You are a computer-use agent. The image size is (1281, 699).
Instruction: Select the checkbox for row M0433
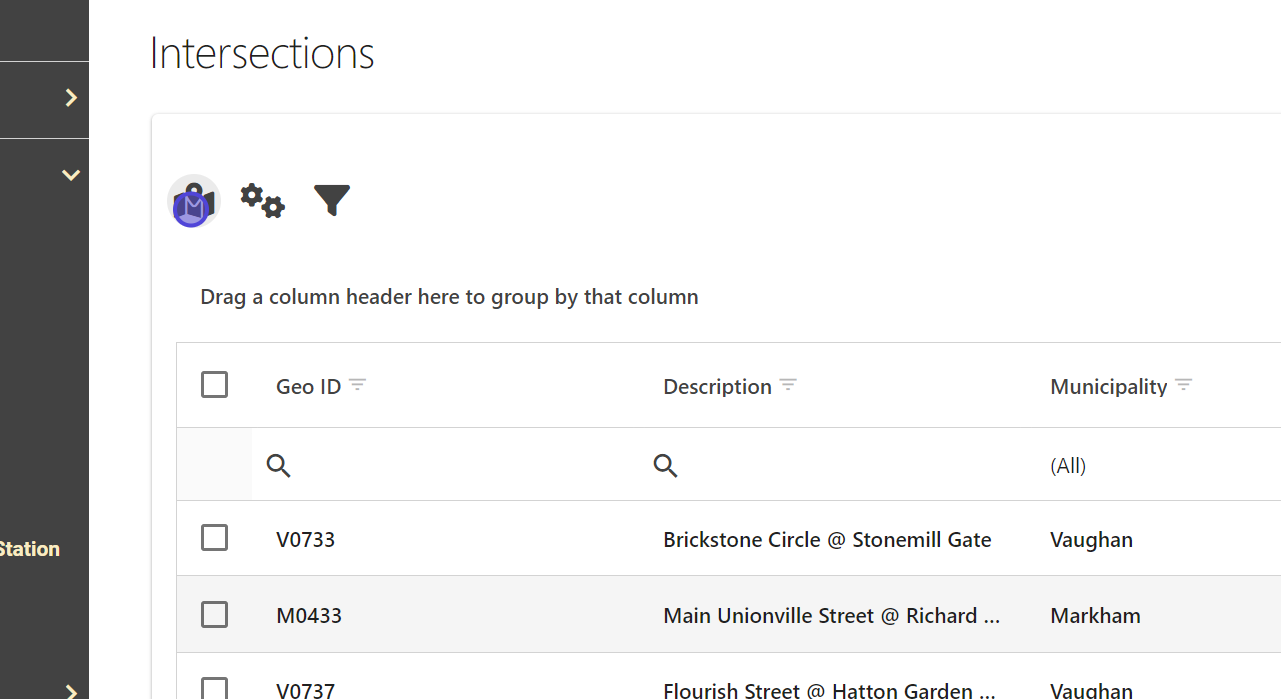214,614
